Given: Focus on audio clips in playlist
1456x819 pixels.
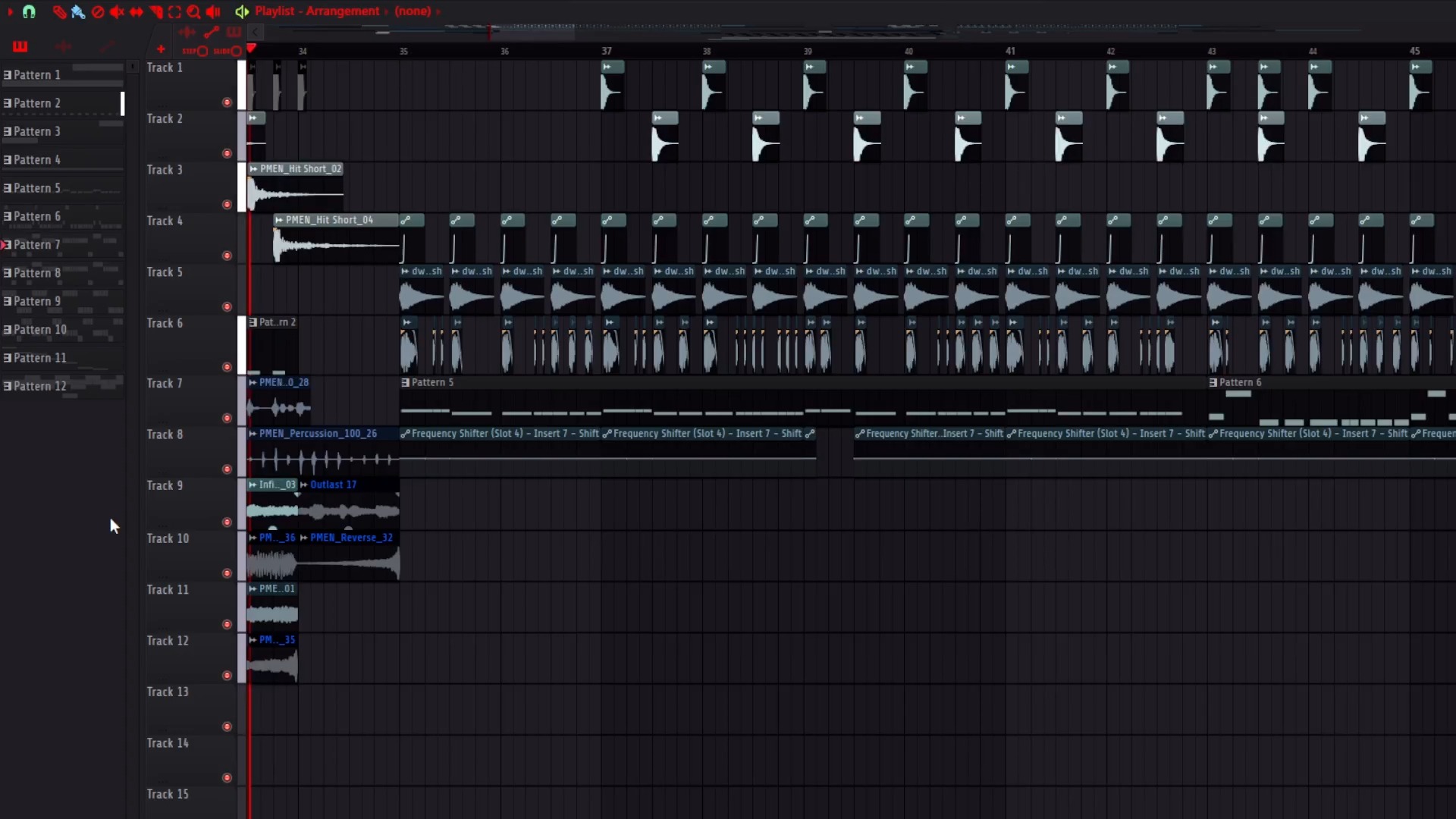Looking at the screenshot, I should (x=187, y=32).
